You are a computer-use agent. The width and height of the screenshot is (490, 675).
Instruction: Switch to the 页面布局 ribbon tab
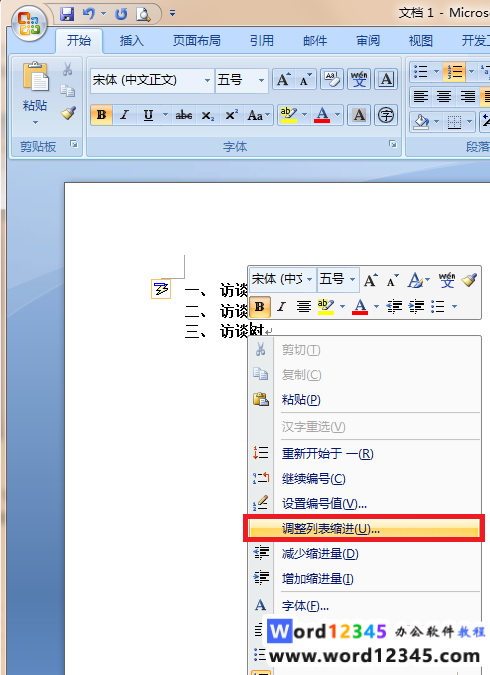(x=197, y=41)
